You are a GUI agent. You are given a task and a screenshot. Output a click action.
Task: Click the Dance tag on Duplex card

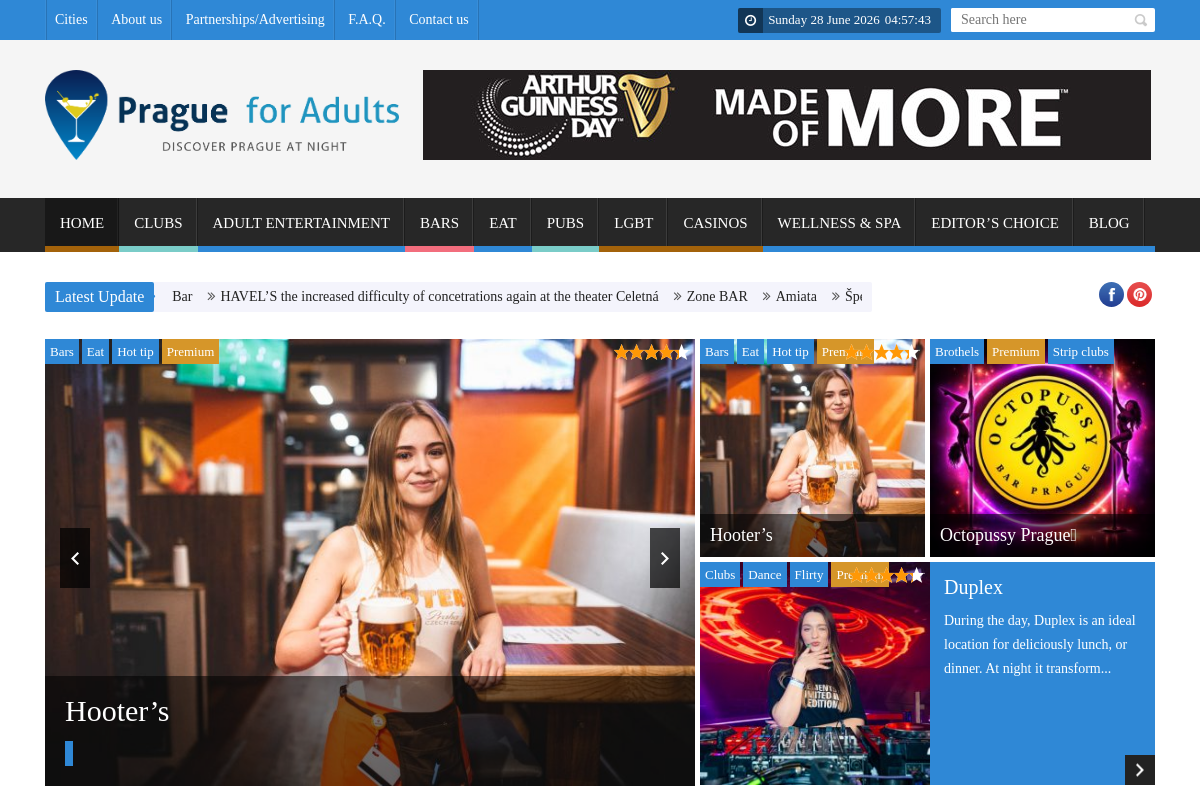coord(765,575)
